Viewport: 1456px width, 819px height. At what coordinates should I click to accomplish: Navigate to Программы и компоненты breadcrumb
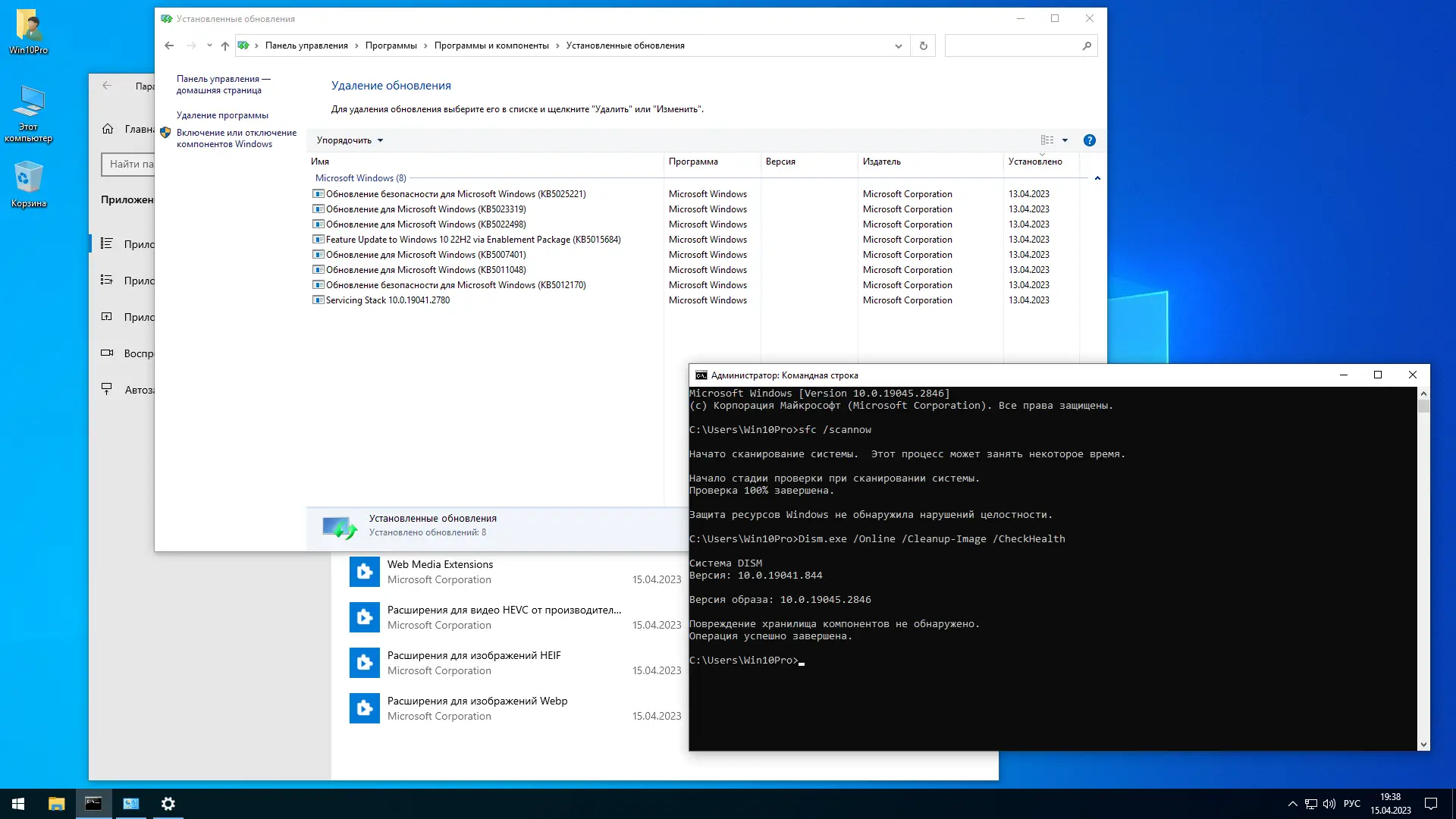pos(491,45)
